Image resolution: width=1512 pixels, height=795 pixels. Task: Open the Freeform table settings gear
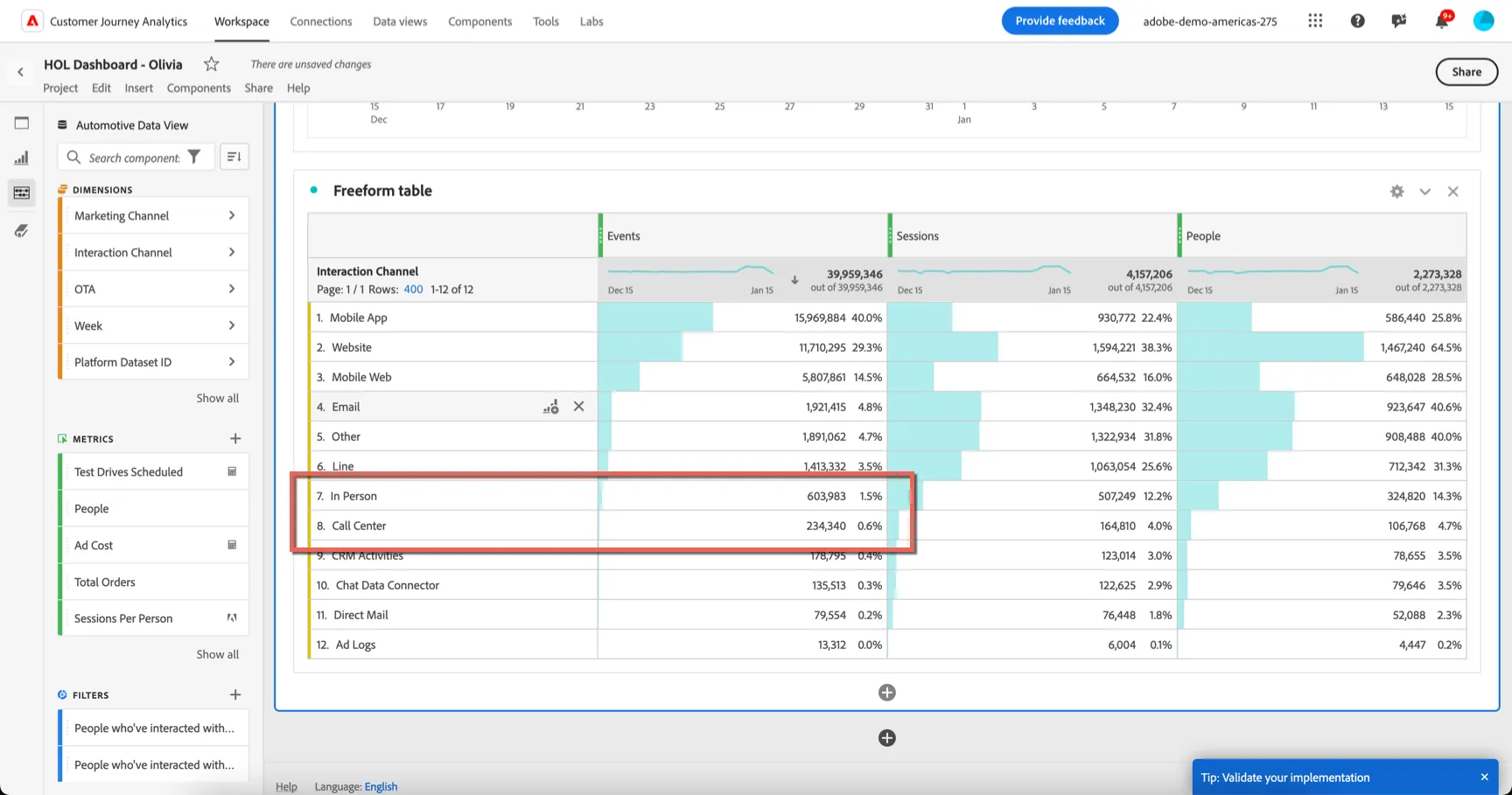pyautogui.click(x=1396, y=192)
